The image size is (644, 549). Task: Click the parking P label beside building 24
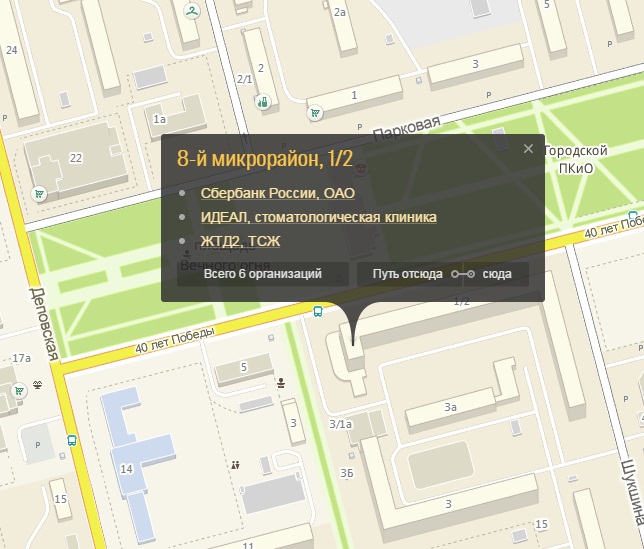click(5, 118)
